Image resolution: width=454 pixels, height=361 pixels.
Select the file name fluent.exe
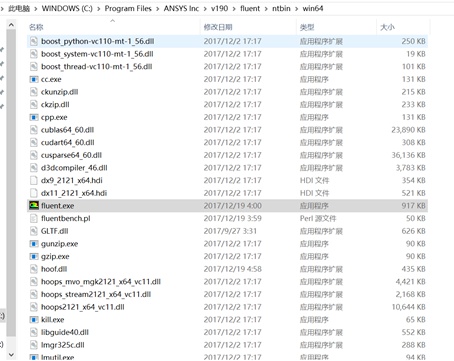pos(57,206)
